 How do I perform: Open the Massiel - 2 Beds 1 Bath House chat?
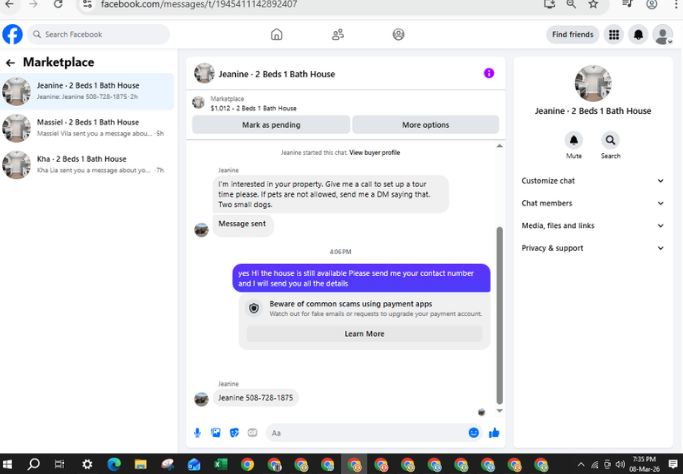tap(87, 128)
